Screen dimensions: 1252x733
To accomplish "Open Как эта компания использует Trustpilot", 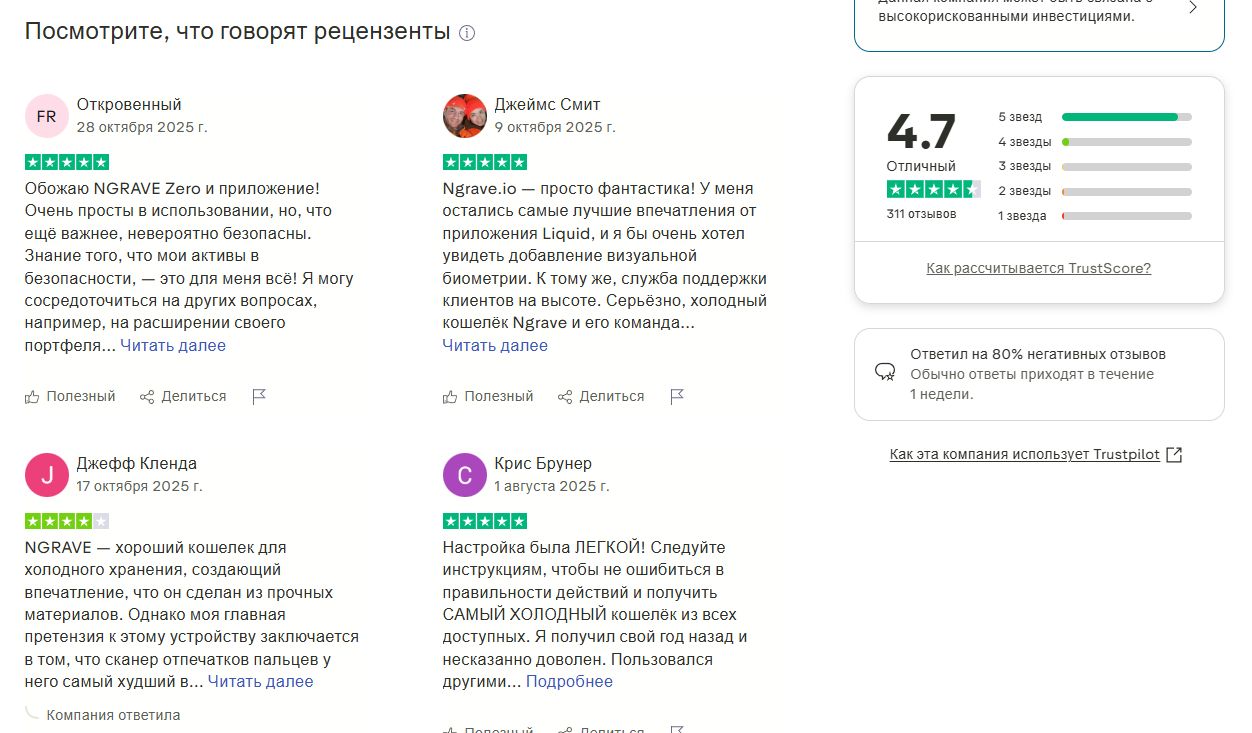I will click(1024, 455).
